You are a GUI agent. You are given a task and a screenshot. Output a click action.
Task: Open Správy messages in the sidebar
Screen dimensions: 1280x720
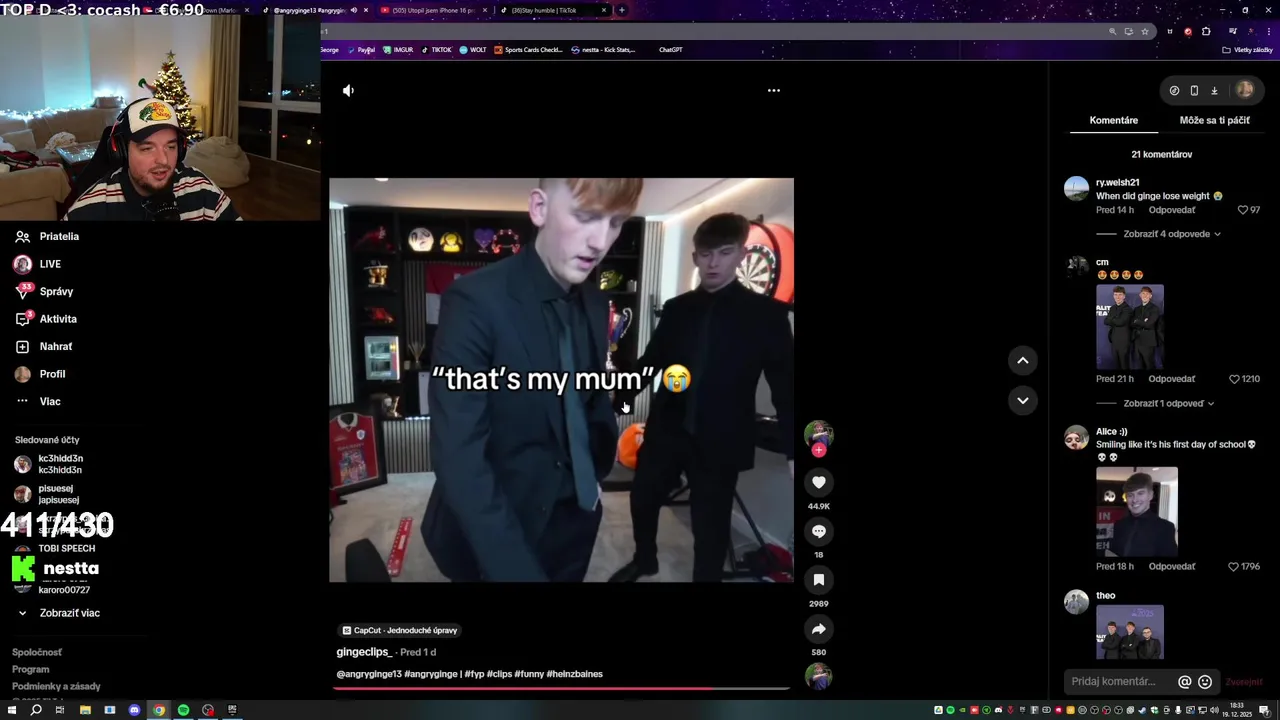pyautogui.click(x=44, y=291)
